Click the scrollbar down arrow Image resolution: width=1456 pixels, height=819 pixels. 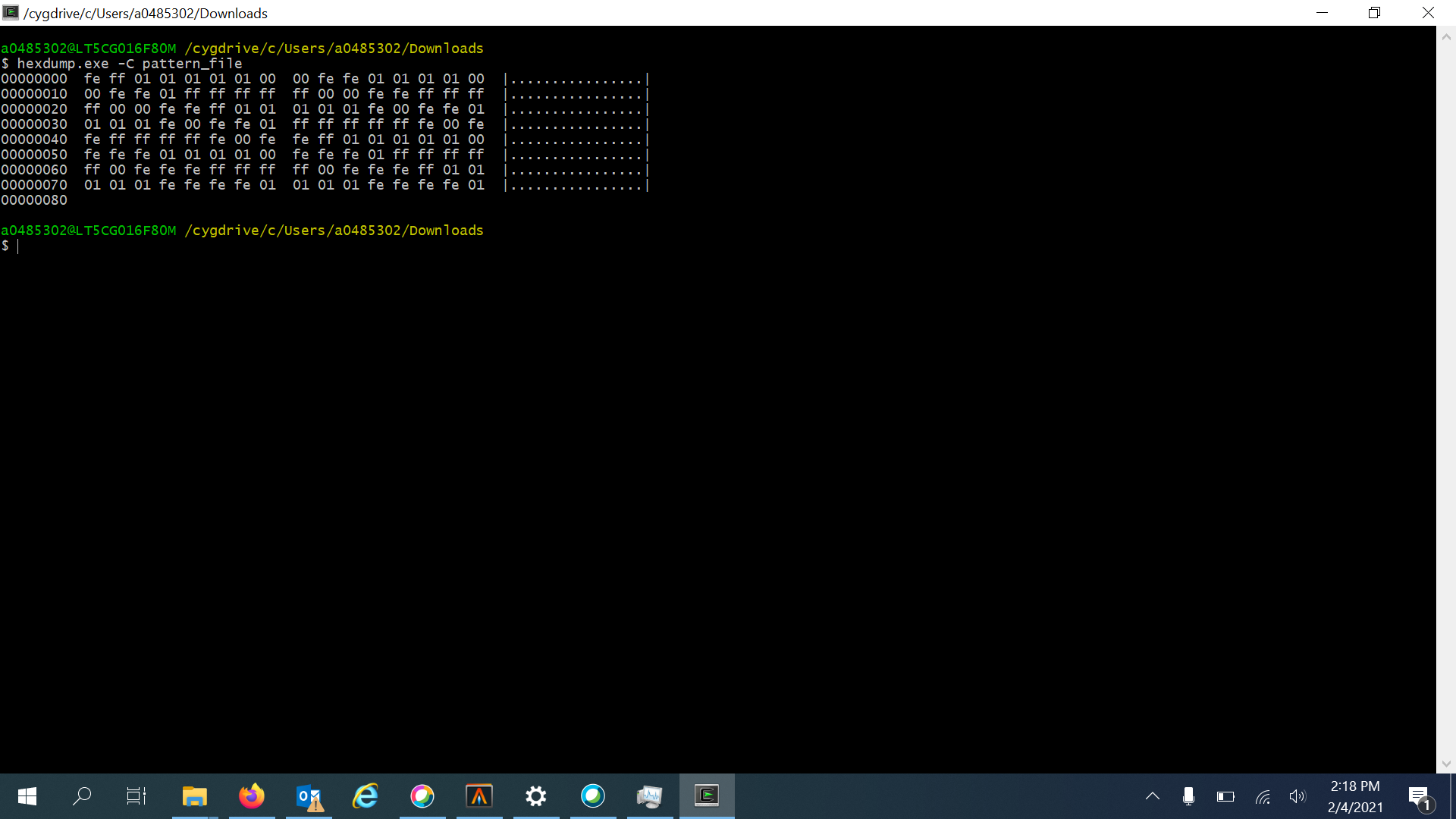(x=1446, y=764)
